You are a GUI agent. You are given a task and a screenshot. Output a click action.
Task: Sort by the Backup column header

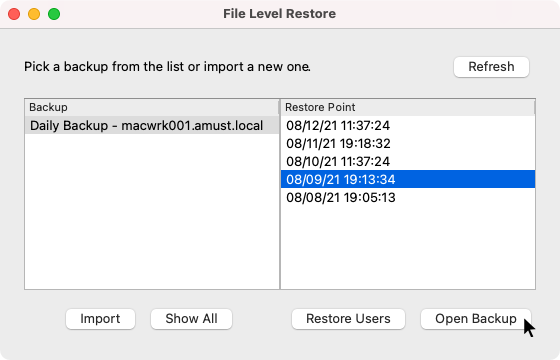152,107
